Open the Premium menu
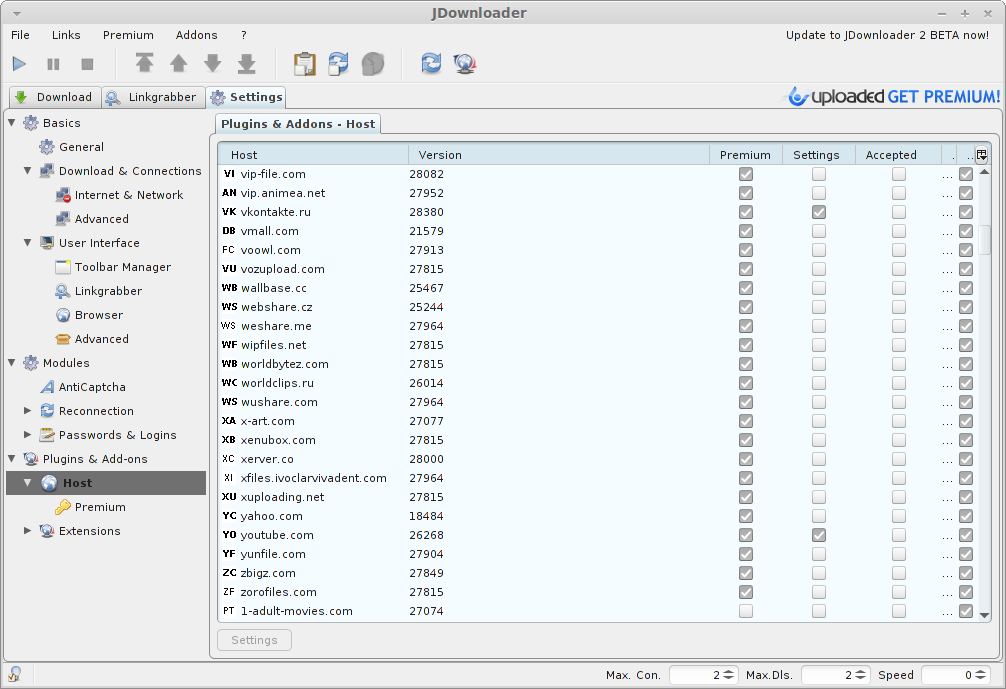The image size is (1006, 689). [128, 35]
